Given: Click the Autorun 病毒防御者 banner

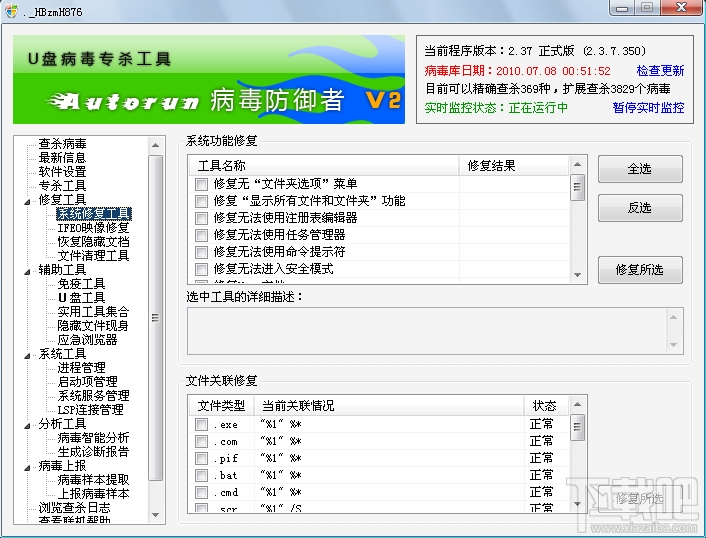Looking at the screenshot, I should (x=209, y=79).
